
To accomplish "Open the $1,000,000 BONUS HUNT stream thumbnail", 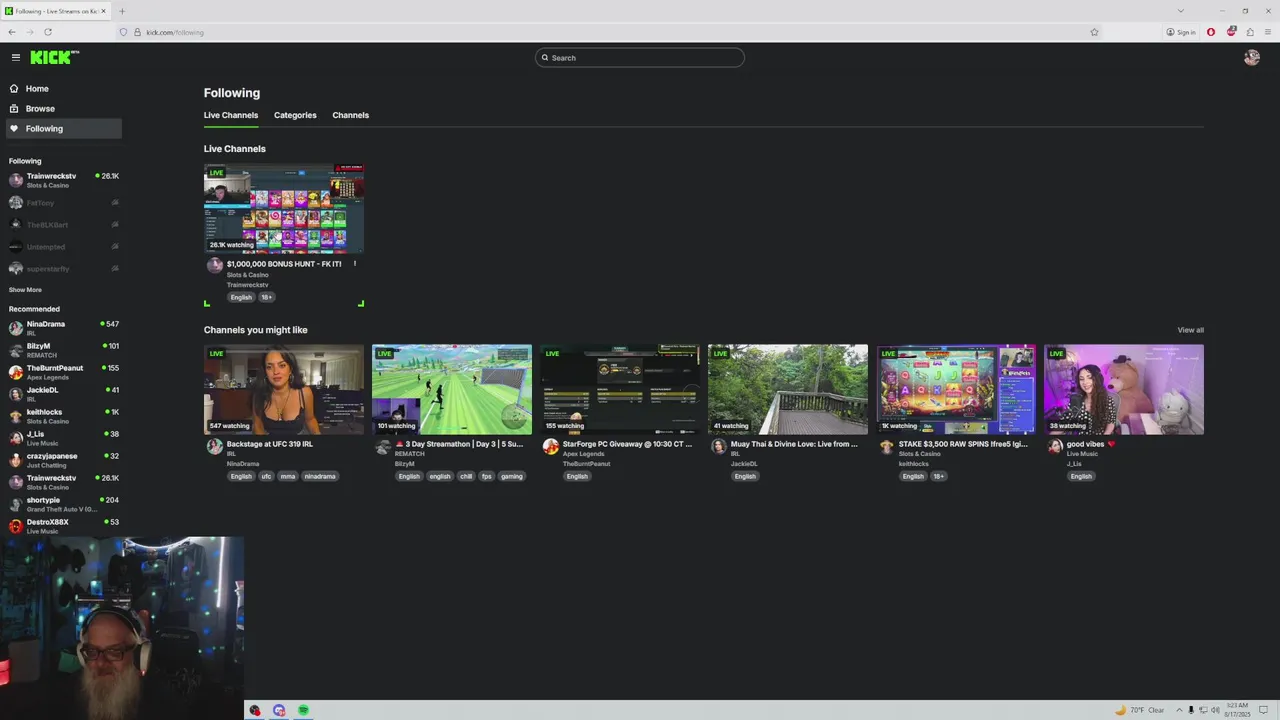I will coord(284,208).
